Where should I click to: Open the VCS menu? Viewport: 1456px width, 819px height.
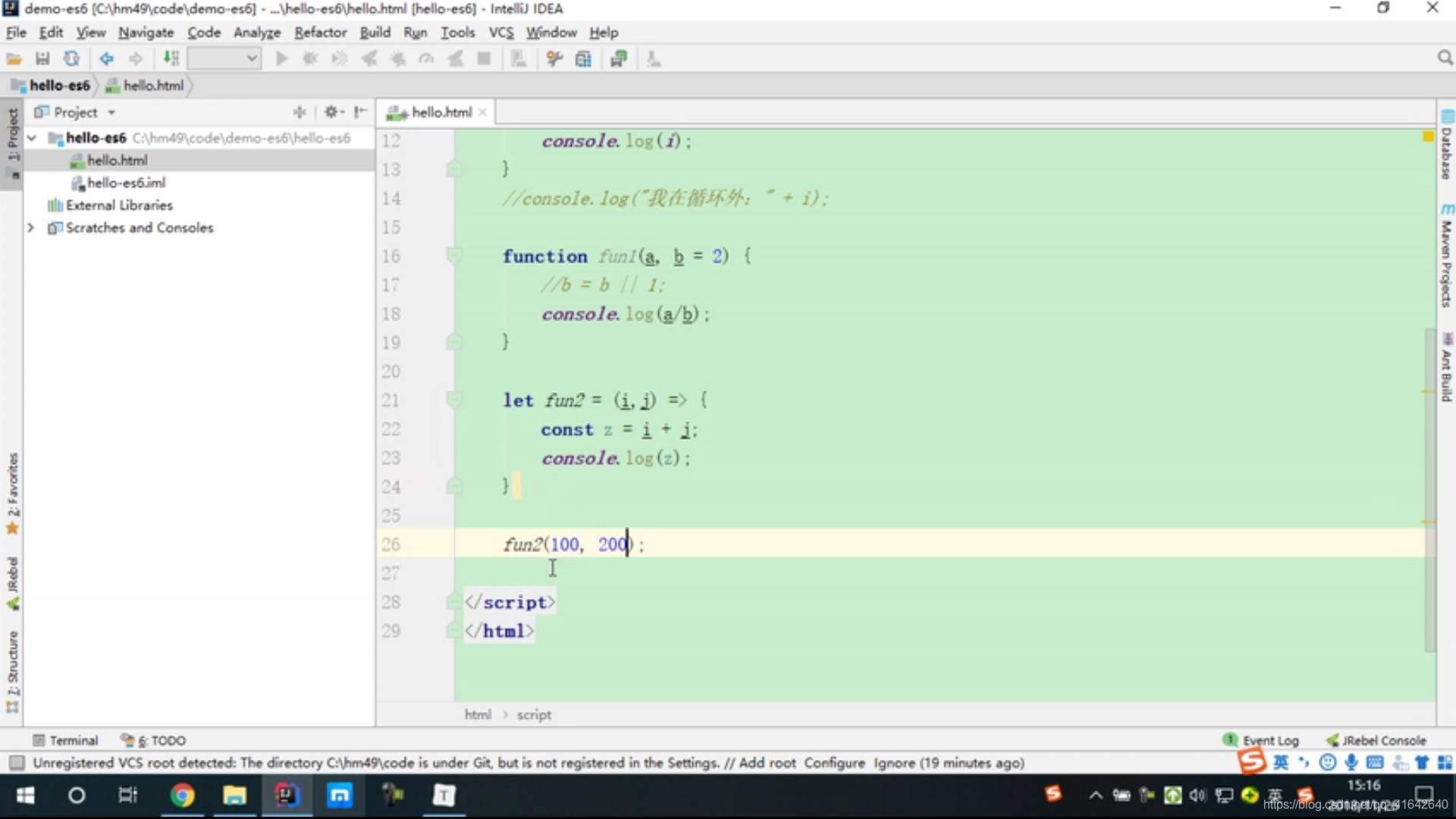[x=501, y=33]
